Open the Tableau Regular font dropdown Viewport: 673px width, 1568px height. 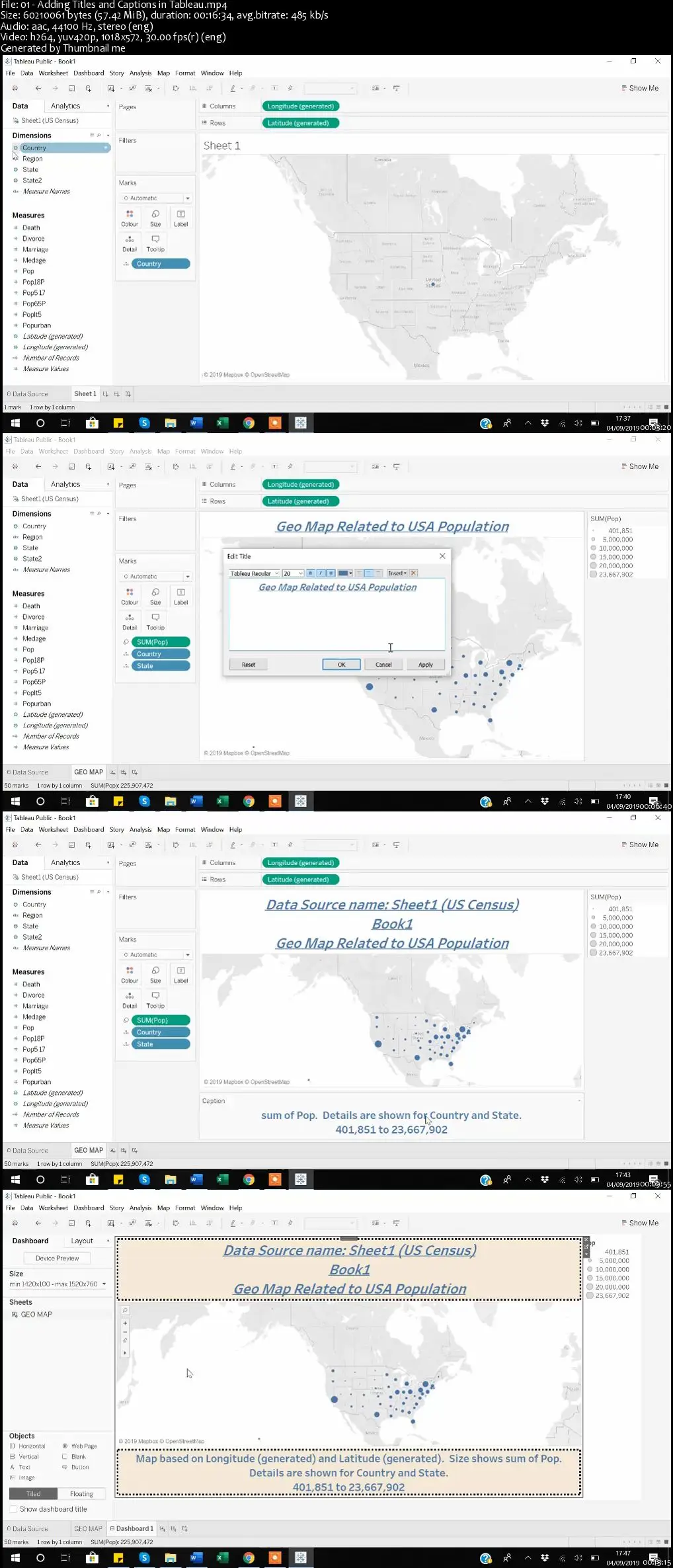pyautogui.click(x=255, y=573)
